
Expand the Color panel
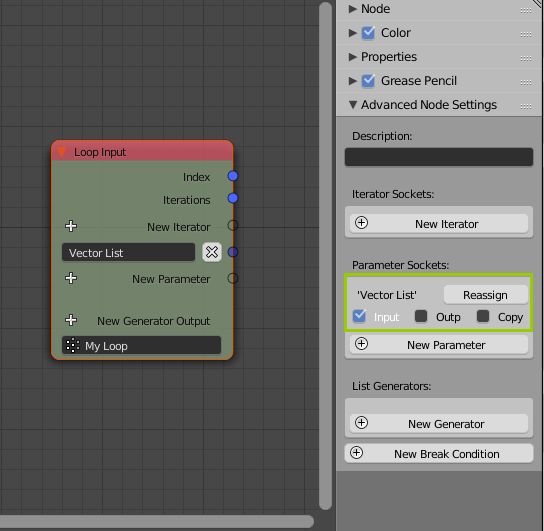click(352, 33)
